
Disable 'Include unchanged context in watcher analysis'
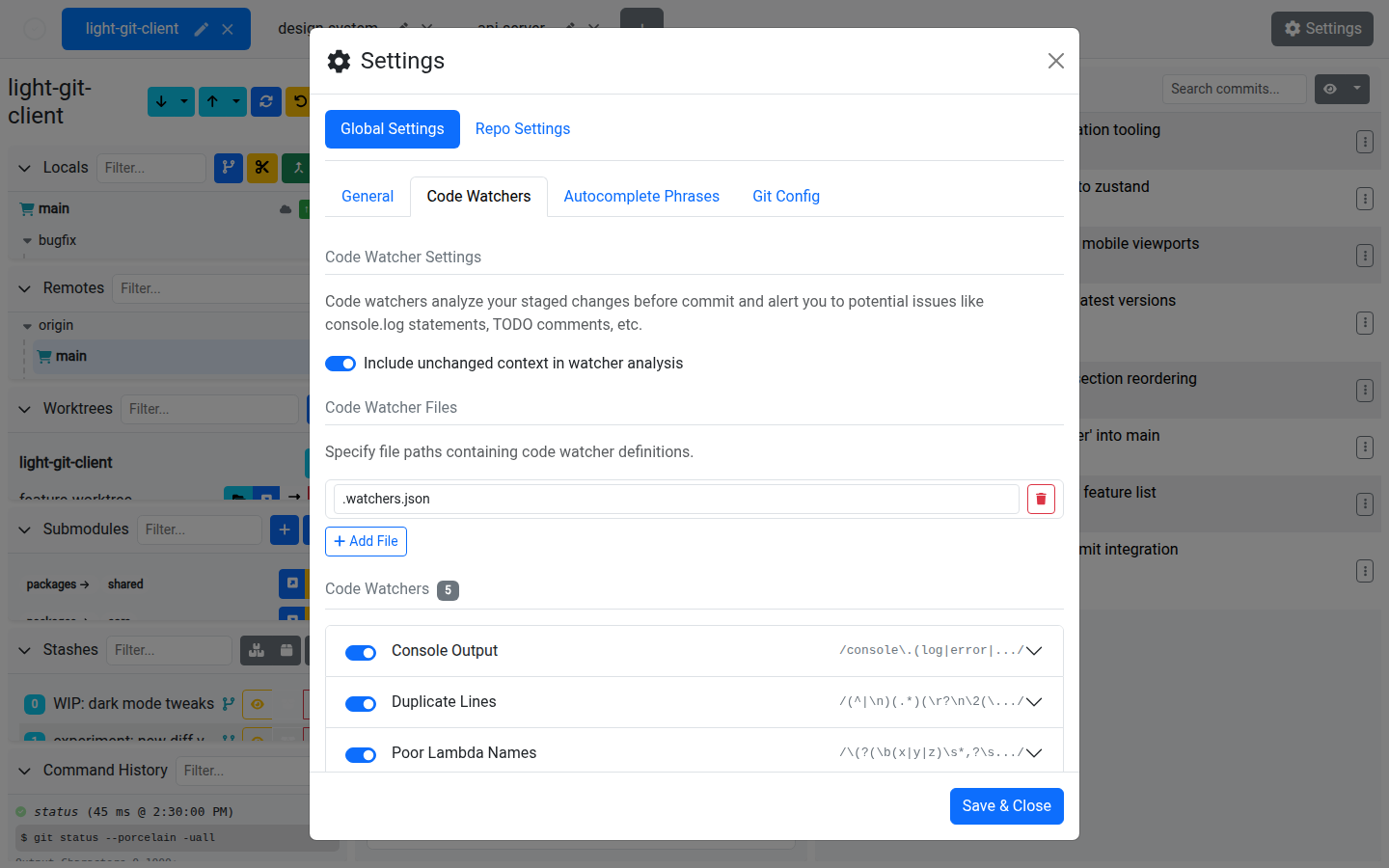click(x=340, y=364)
